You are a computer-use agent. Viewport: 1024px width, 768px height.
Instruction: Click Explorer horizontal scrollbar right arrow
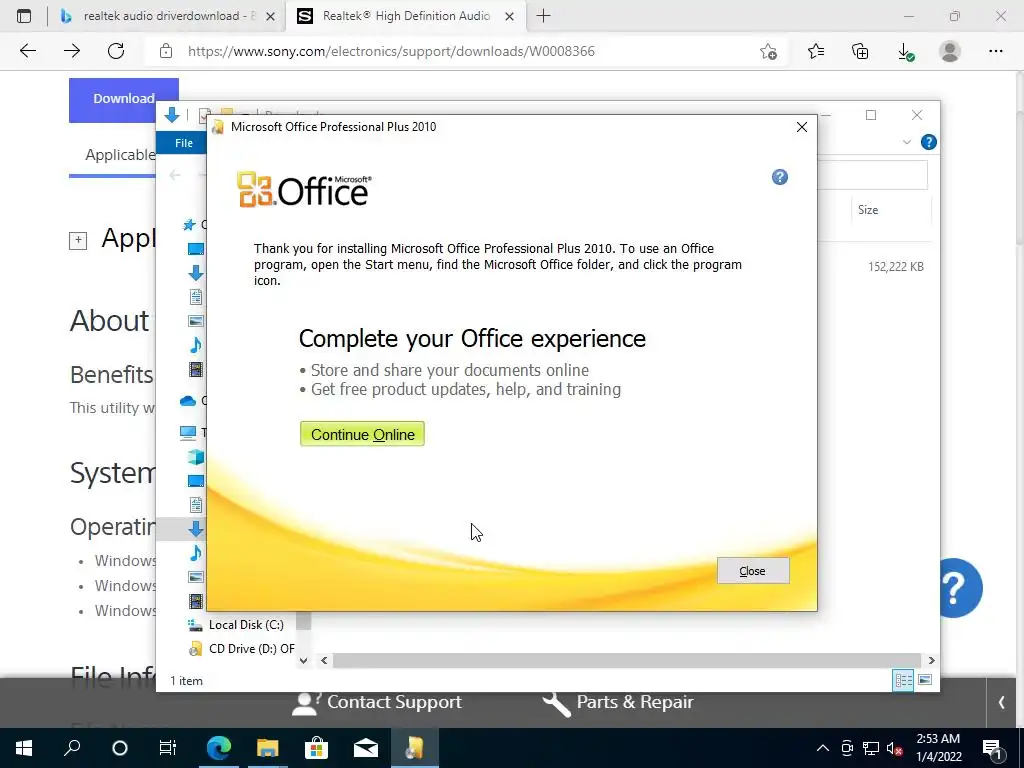coord(931,660)
